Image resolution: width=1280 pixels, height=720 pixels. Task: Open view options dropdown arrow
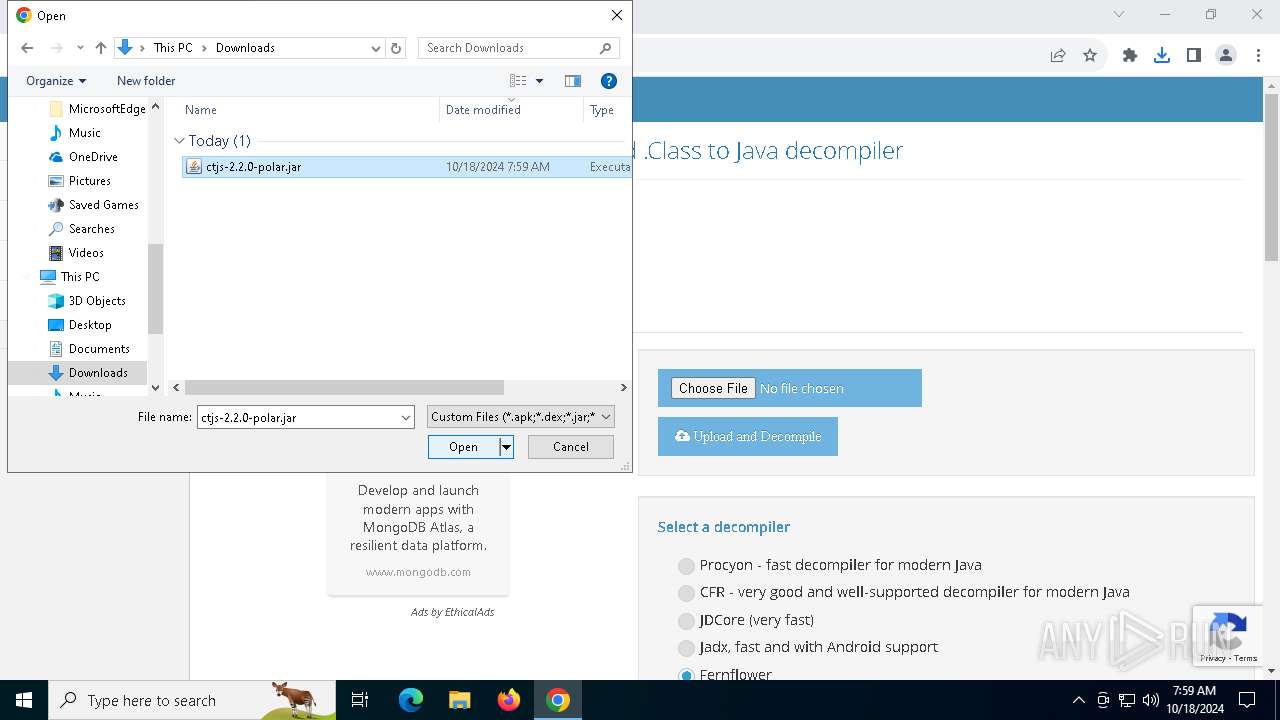(x=540, y=81)
